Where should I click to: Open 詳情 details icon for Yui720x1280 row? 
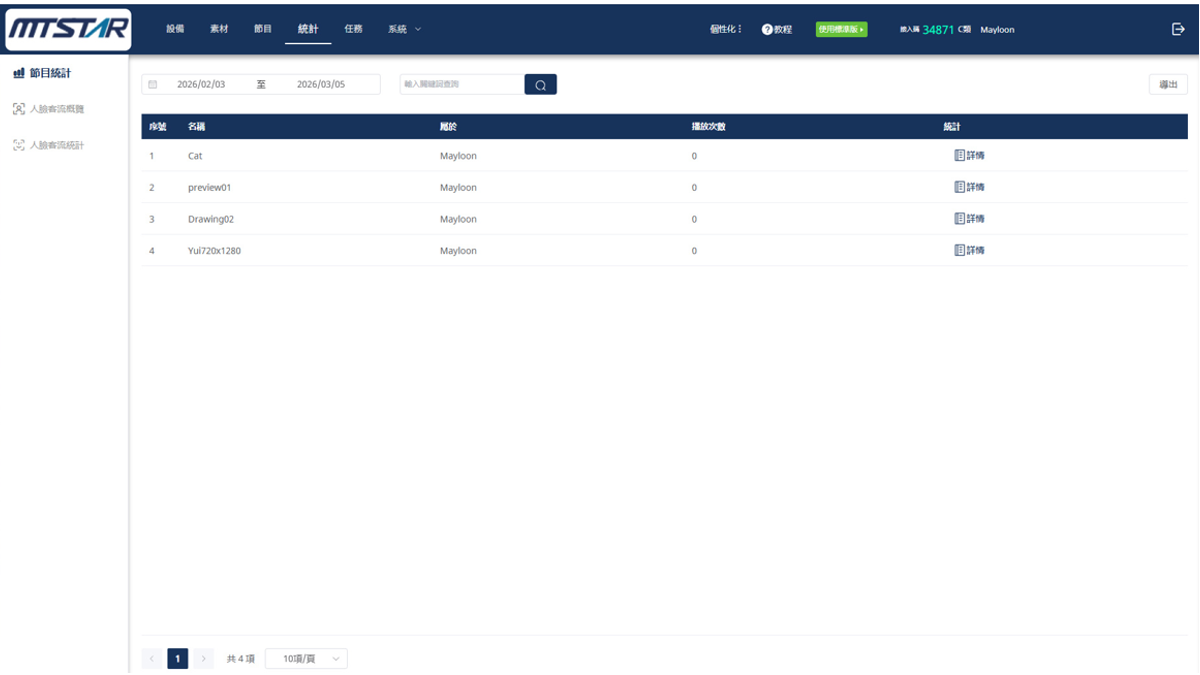960,250
